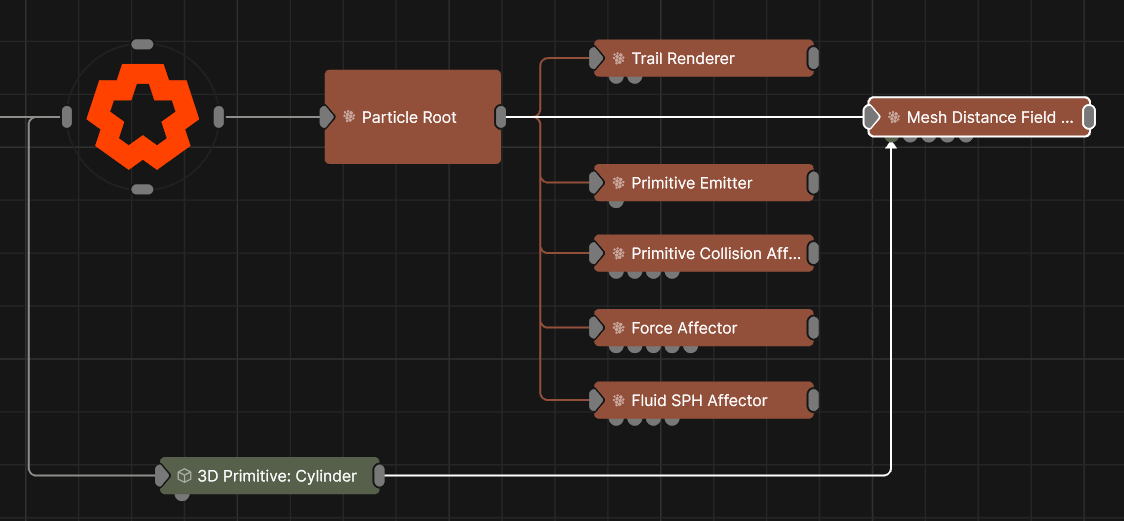The image size is (1124, 521).
Task: Click the root node's top connector pin
Action: 142,45
